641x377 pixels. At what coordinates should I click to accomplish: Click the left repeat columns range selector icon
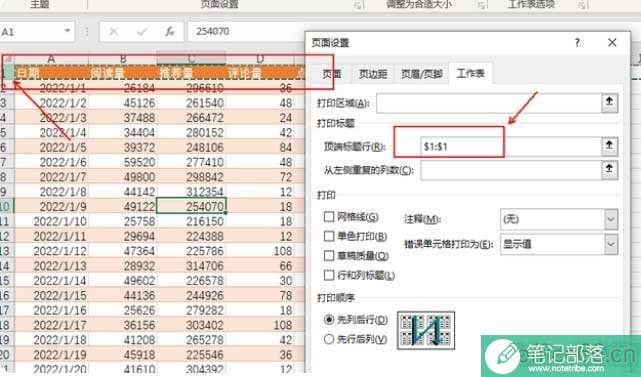tap(609, 170)
